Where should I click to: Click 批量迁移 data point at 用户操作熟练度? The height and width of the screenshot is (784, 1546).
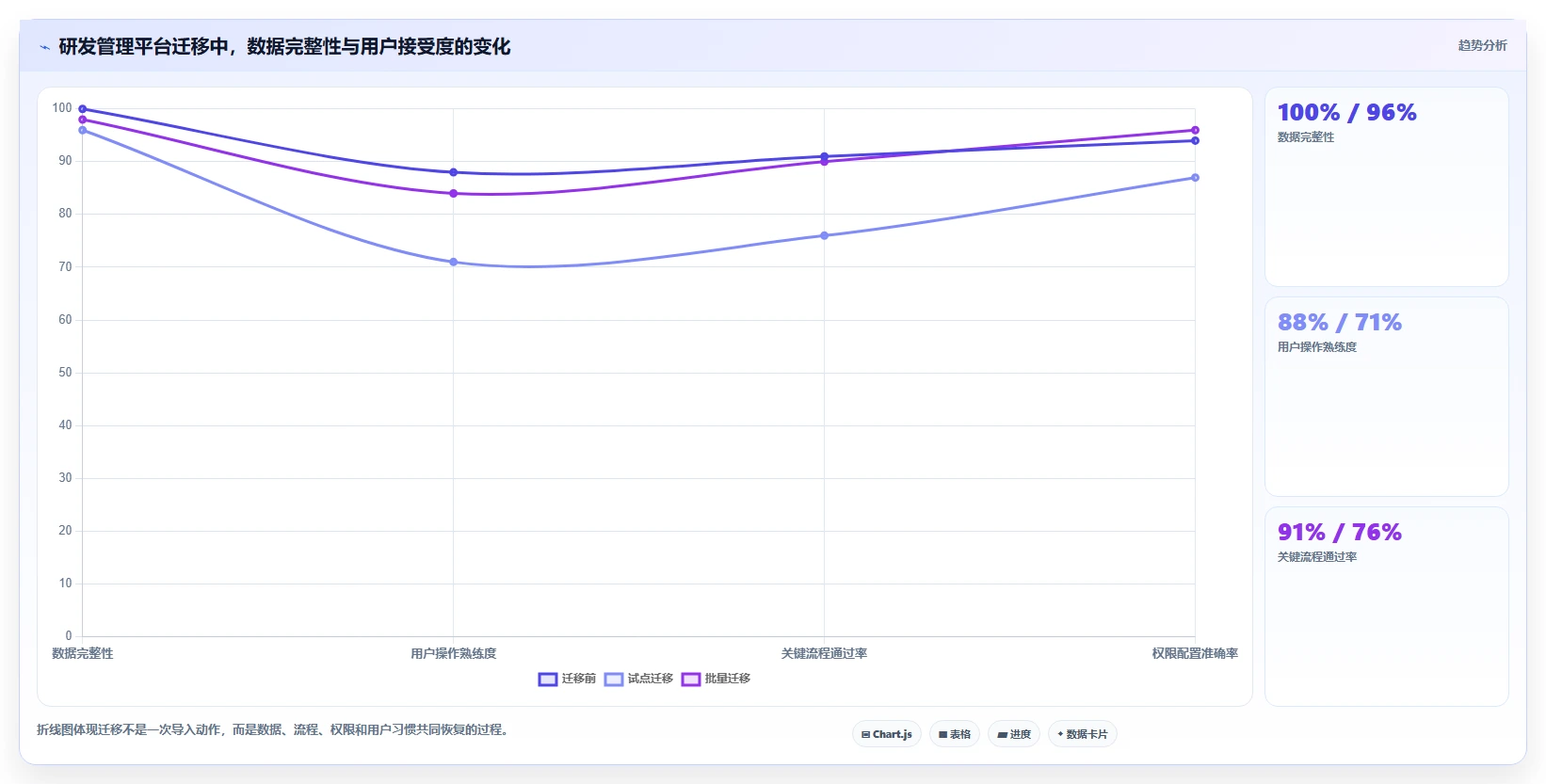point(454,194)
